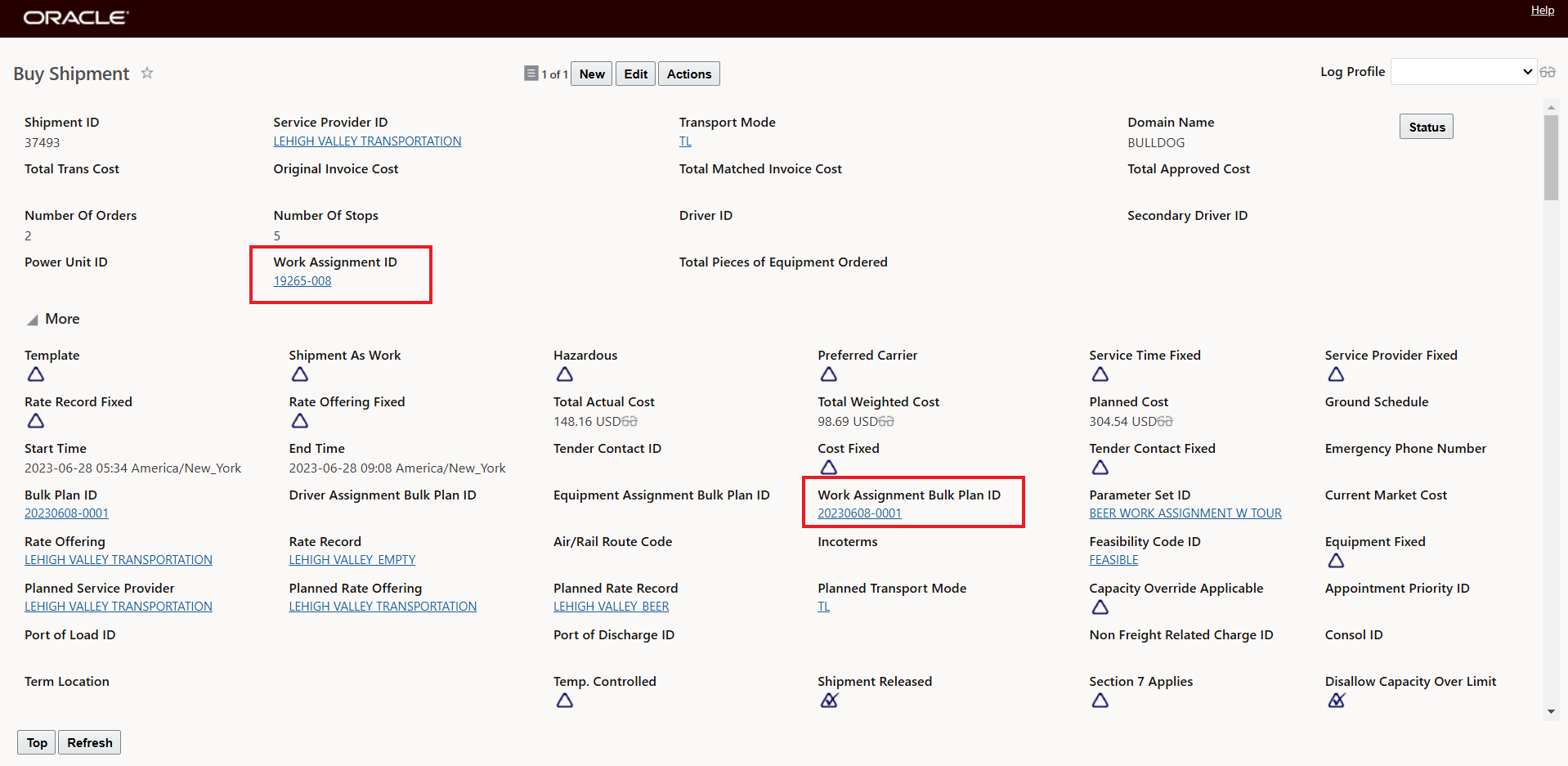
Task: Open Work Assignment ID 19265-008 link
Action: (x=302, y=281)
